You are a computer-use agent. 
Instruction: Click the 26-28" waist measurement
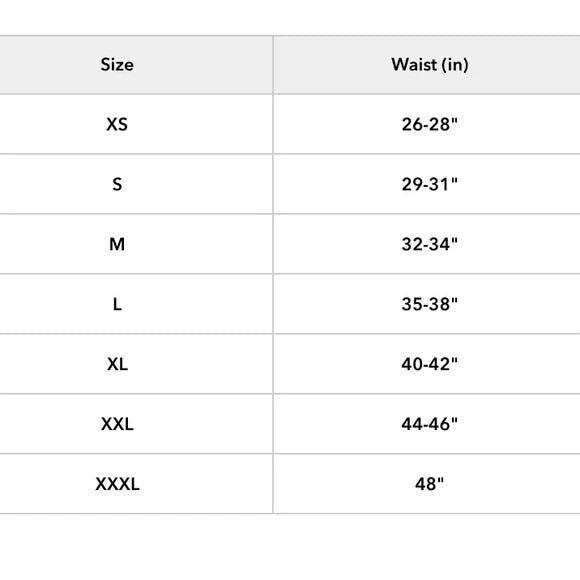tap(429, 124)
